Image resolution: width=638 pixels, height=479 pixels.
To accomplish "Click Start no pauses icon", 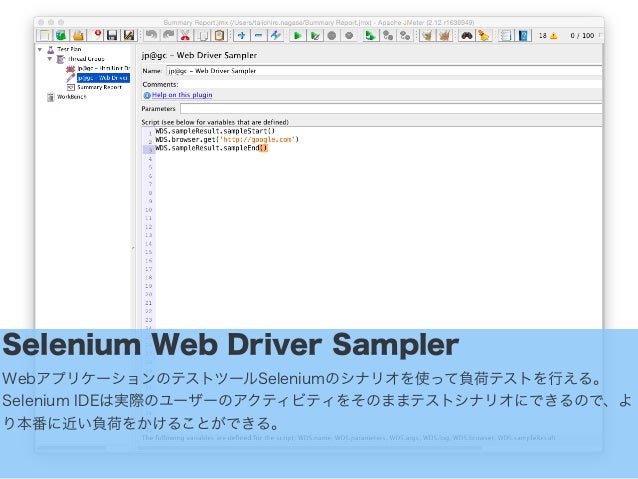I will pos(315,36).
